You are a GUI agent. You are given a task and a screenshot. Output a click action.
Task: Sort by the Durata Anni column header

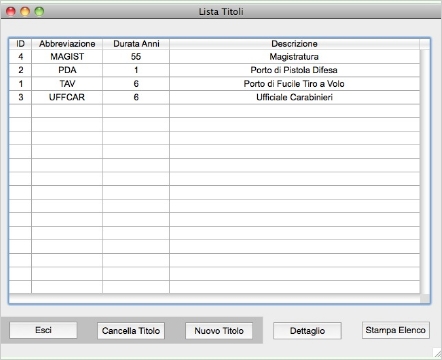[x=136, y=44]
